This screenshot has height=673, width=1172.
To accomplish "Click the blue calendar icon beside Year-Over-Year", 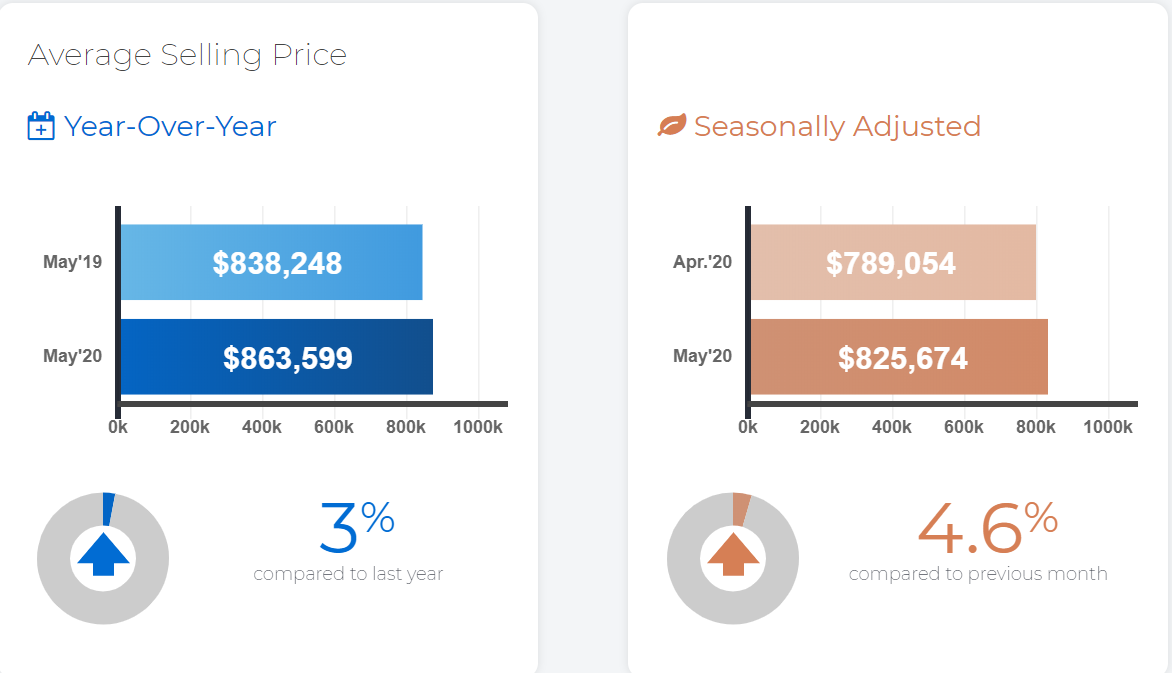I will (40, 126).
